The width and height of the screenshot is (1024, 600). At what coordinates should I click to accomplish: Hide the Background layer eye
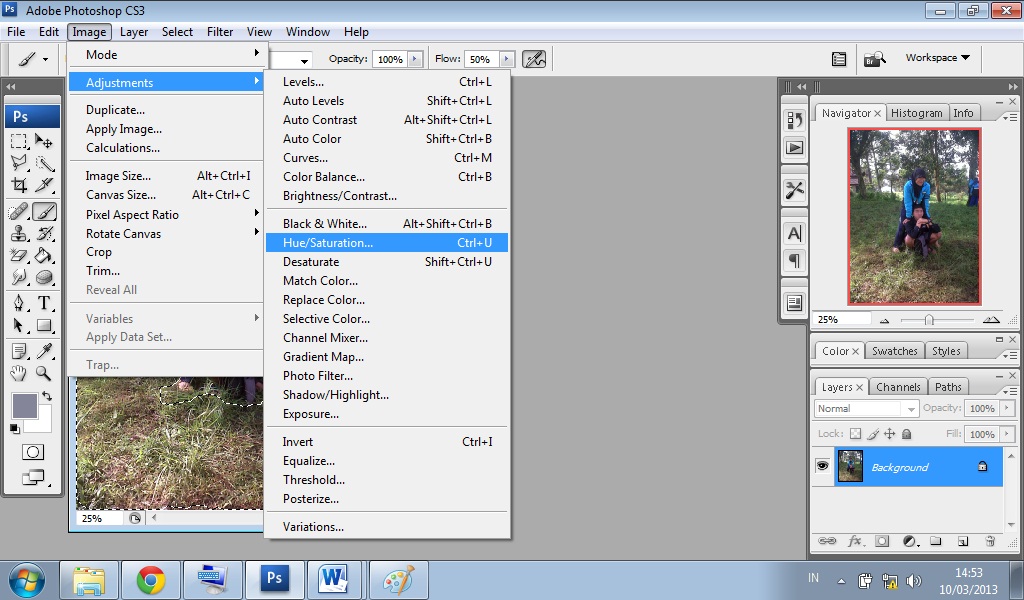coord(822,466)
